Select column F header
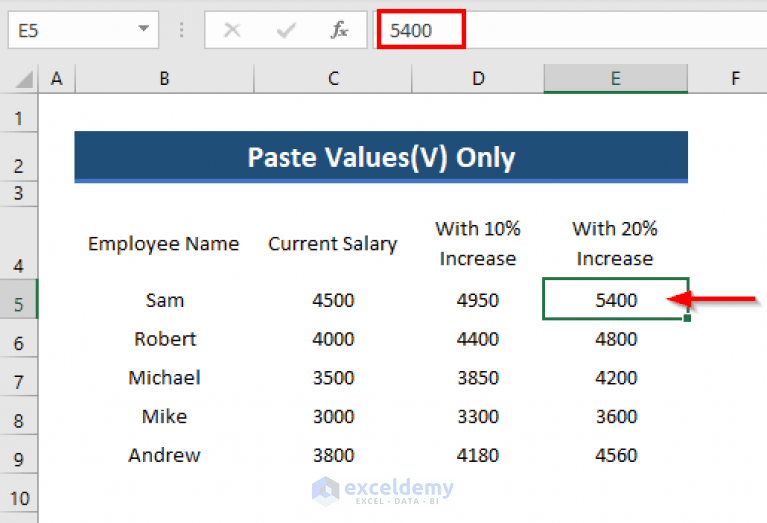The height and width of the screenshot is (523, 767). point(728,78)
